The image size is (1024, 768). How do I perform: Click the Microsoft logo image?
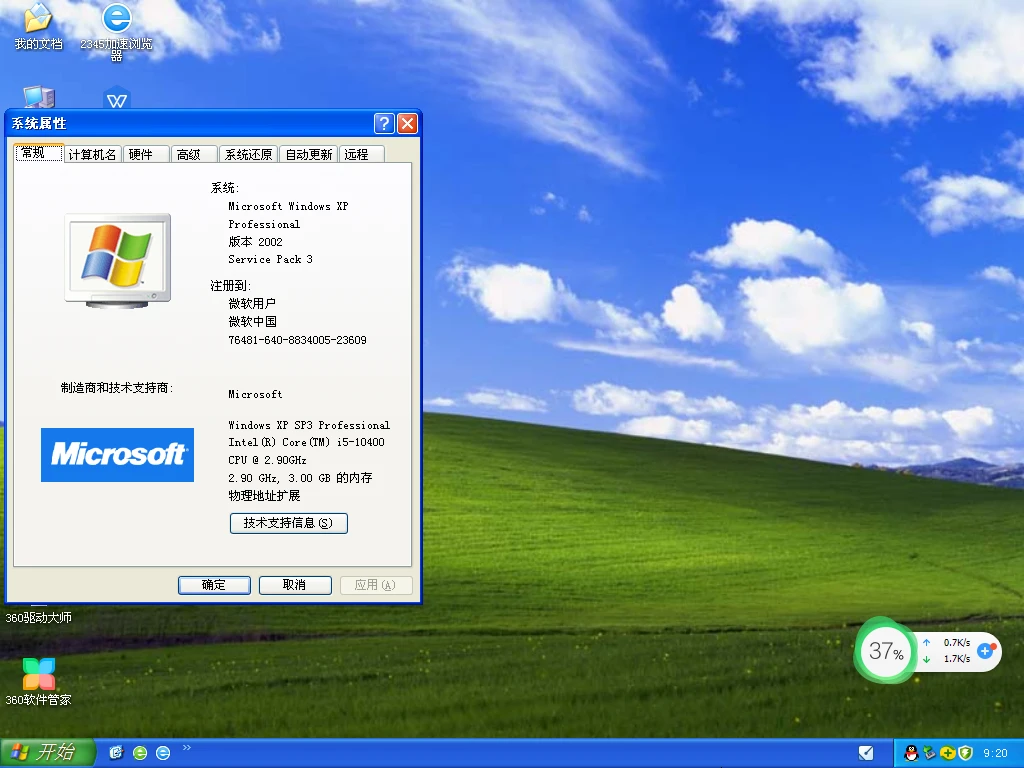pos(118,455)
